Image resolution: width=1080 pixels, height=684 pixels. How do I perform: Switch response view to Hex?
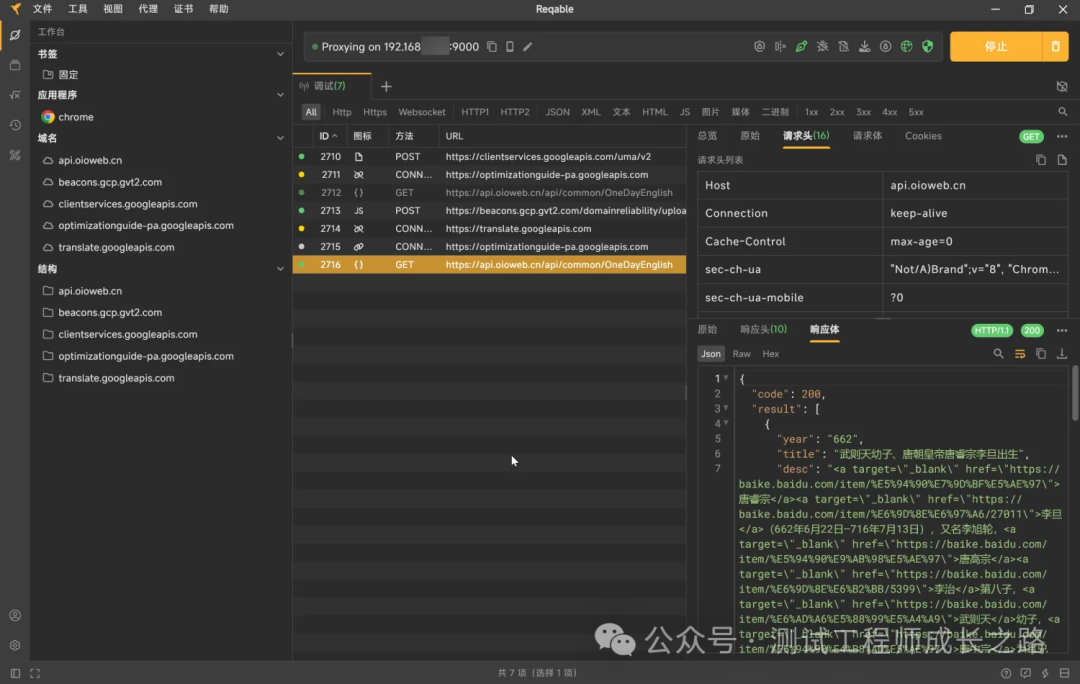point(771,354)
